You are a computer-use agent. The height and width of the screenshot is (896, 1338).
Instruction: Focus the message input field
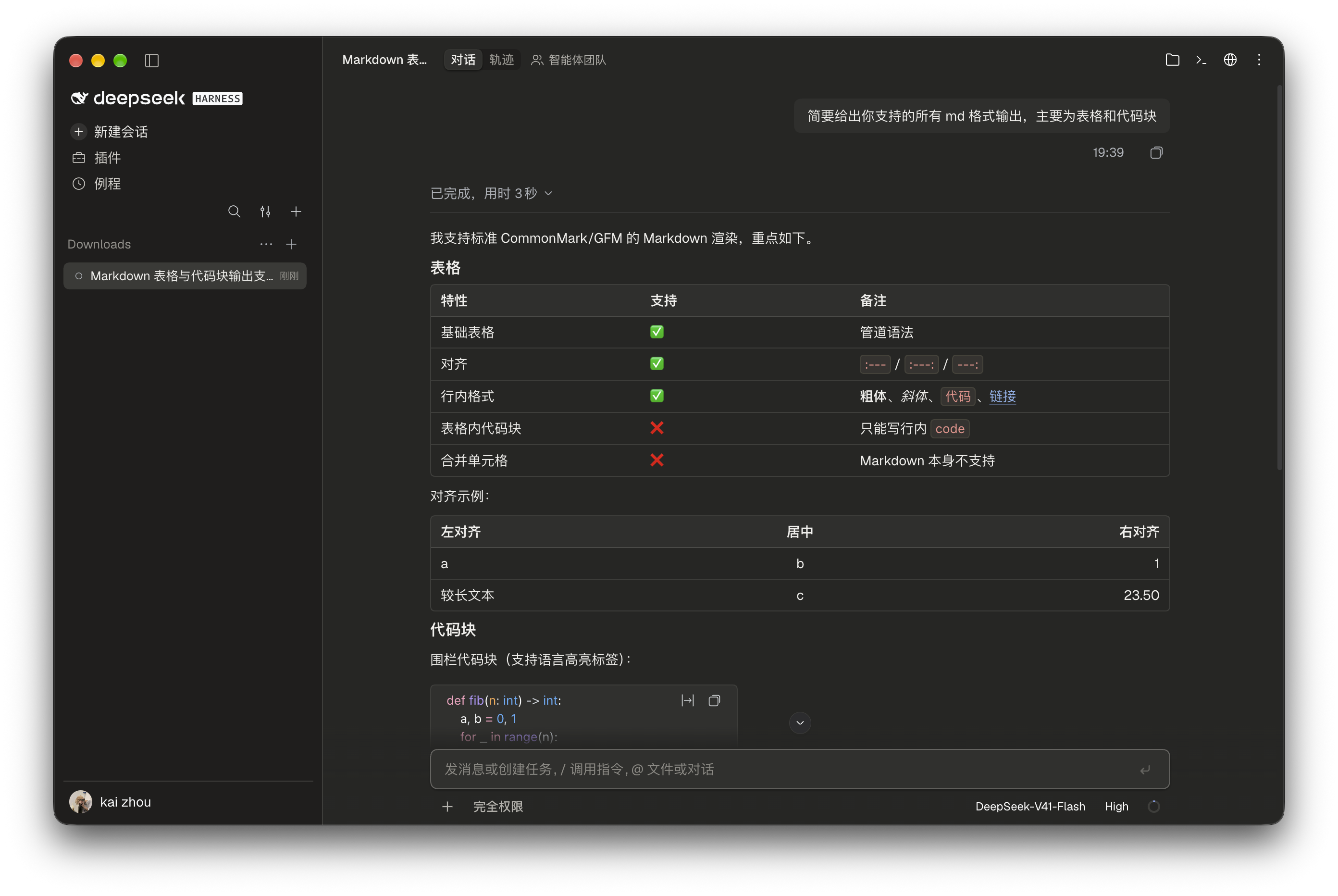(800, 769)
